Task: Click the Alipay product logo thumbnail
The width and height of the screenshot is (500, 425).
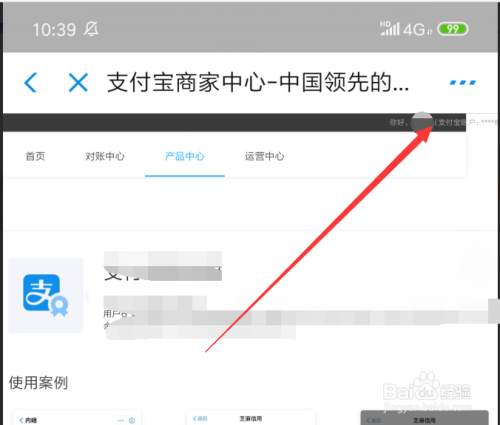Action: [x=46, y=295]
